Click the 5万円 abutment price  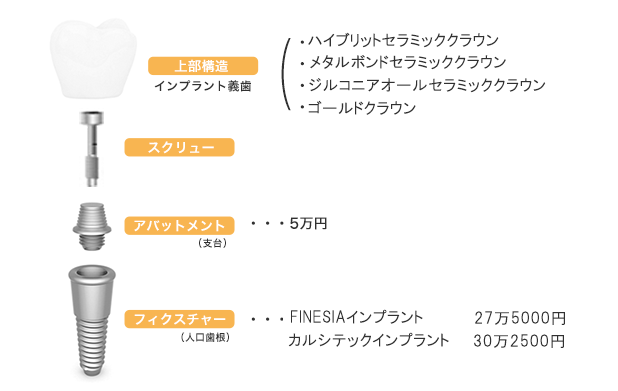click(x=308, y=223)
